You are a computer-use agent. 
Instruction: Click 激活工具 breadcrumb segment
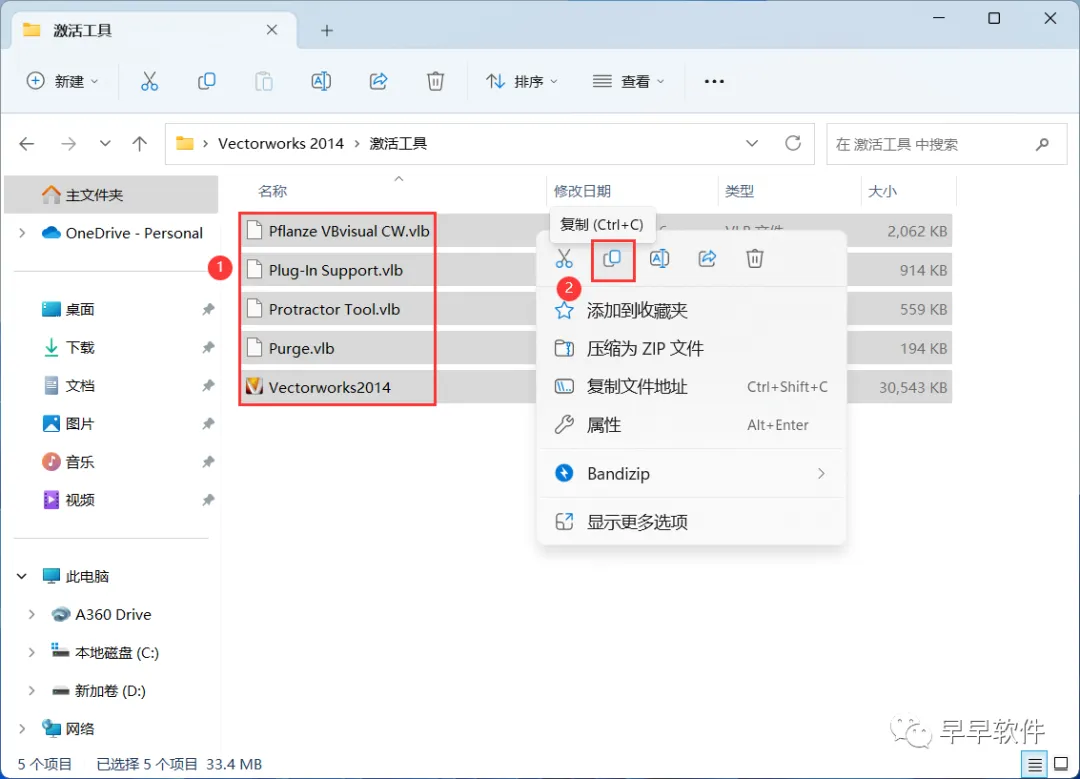click(398, 143)
